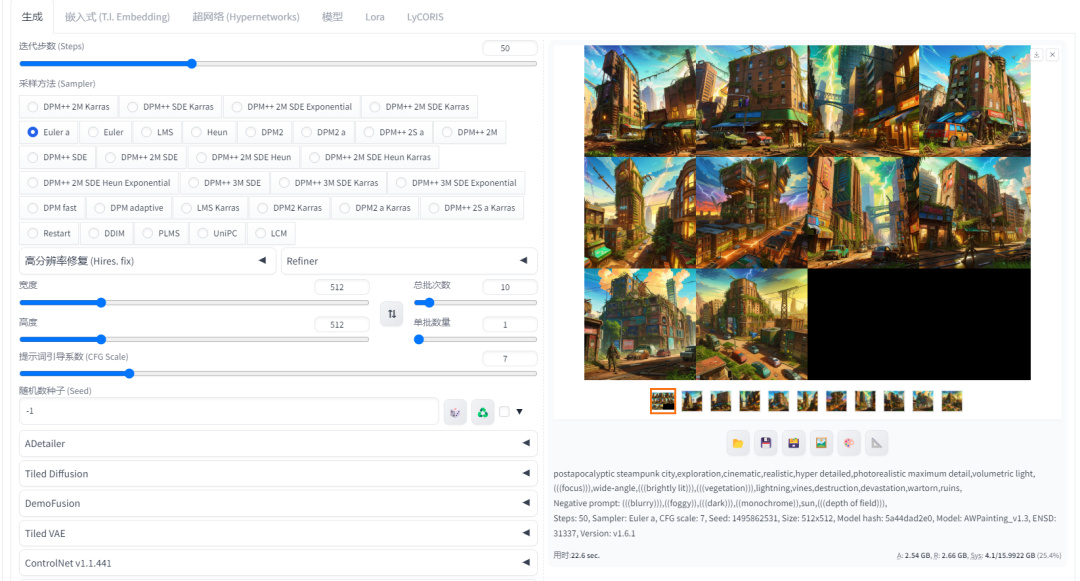Image resolution: width=1080 pixels, height=581 pixels.
Task: Tick the extra seed options checkbox
Action: tap(504, 412)
